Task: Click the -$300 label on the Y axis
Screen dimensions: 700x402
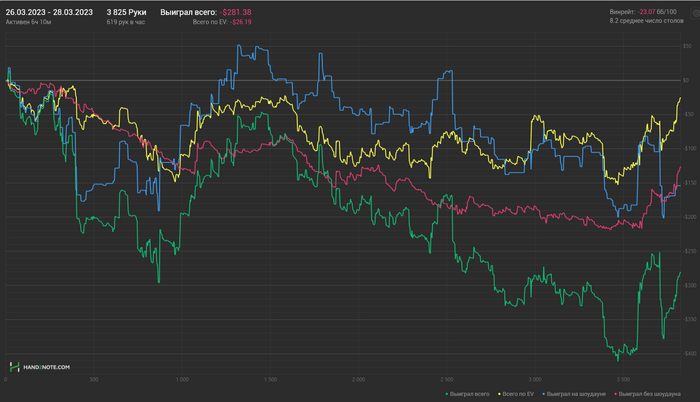Action: coord(690,285)
